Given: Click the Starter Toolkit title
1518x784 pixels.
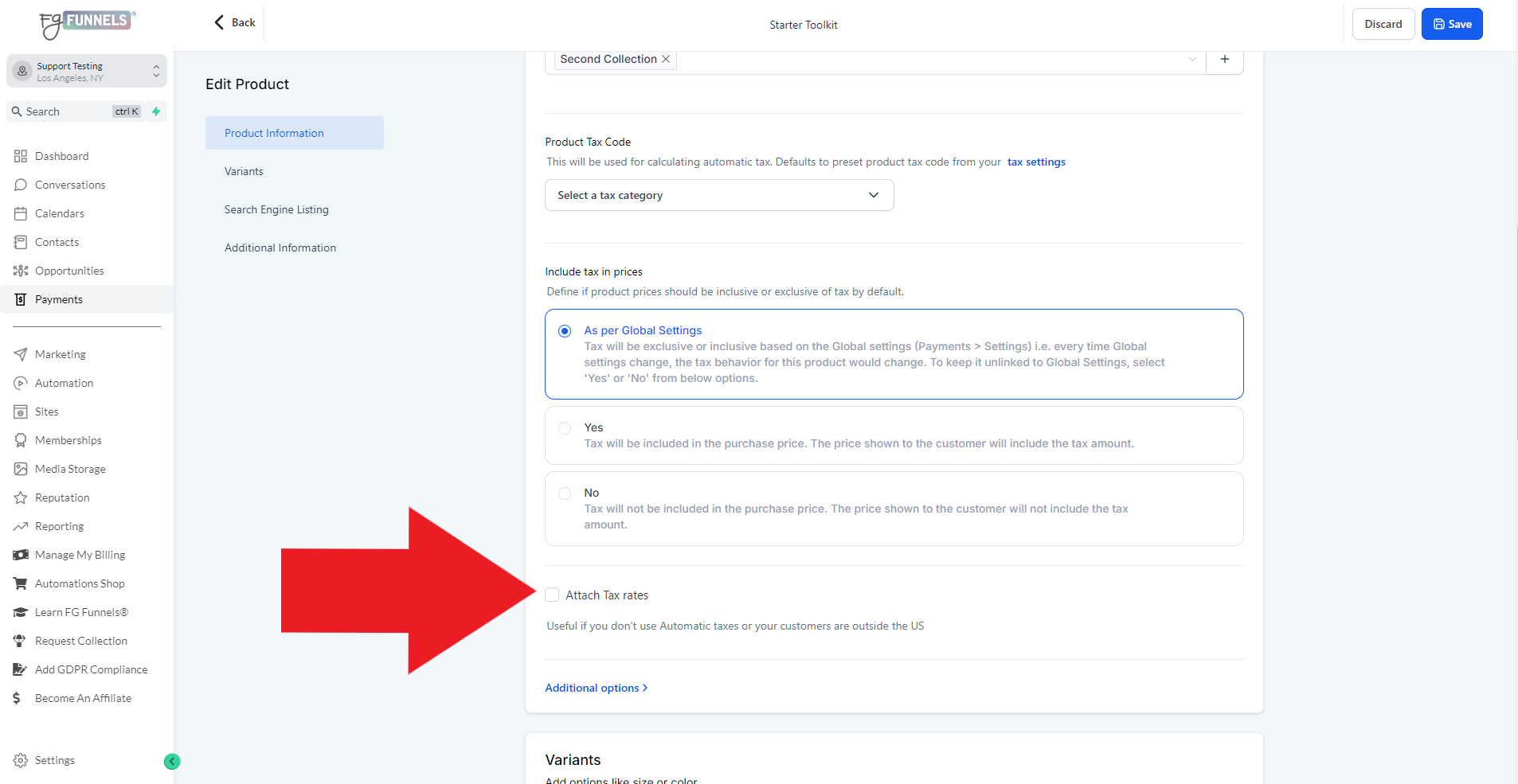Looking at the screenshot, I should 804,25.
